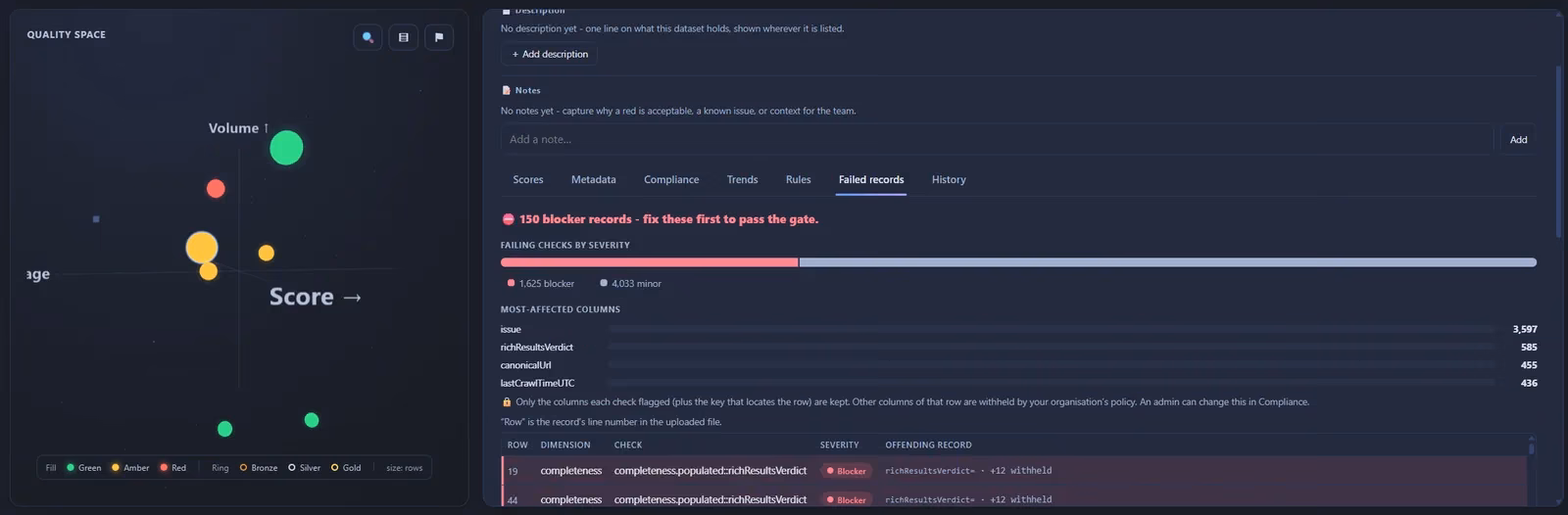Viewport: 1568px width, 515px height.
Task: Click the canonicalUrl column label
Action: (525, 365)
